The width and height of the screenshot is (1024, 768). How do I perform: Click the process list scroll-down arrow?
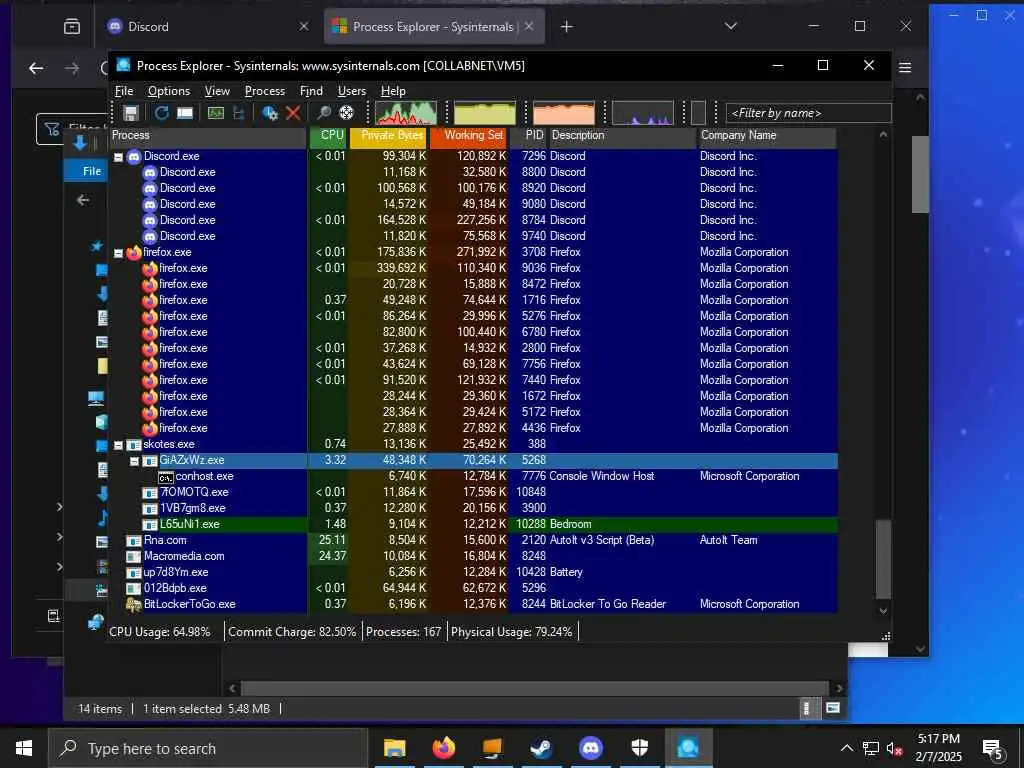[883, 611]
